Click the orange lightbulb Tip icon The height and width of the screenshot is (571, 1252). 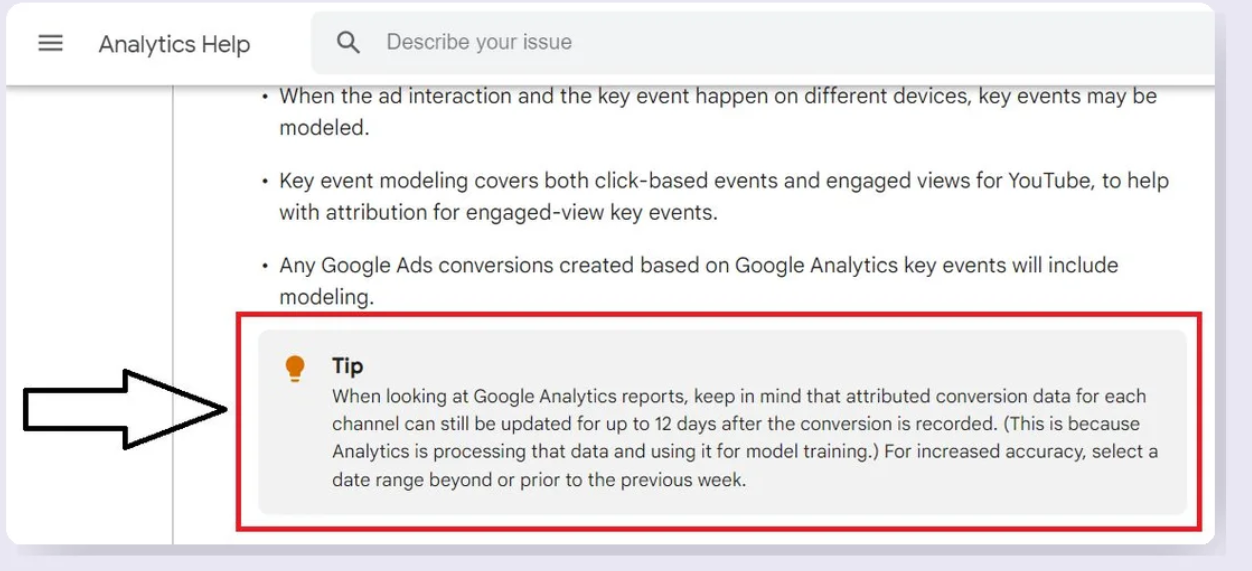(294, 368)
